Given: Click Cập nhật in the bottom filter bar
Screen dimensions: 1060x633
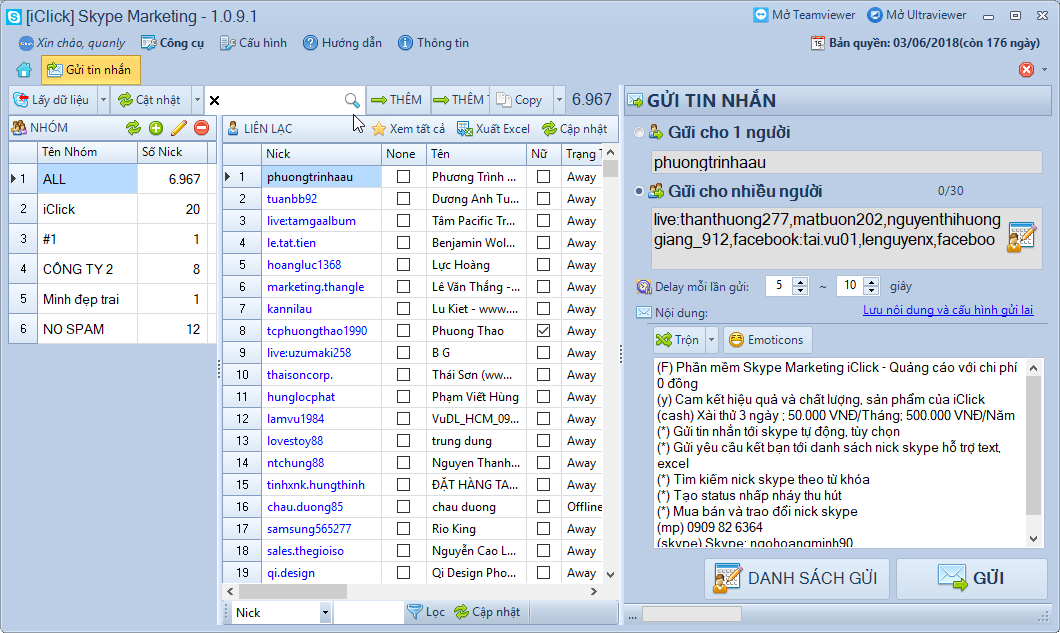Looking at the screenshot, I should (487, 612).
